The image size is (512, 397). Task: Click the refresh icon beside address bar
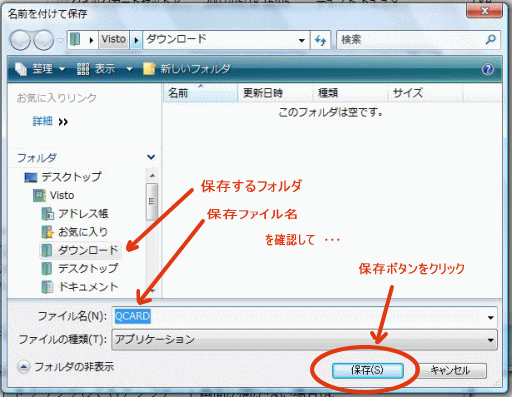pos(320,40)
